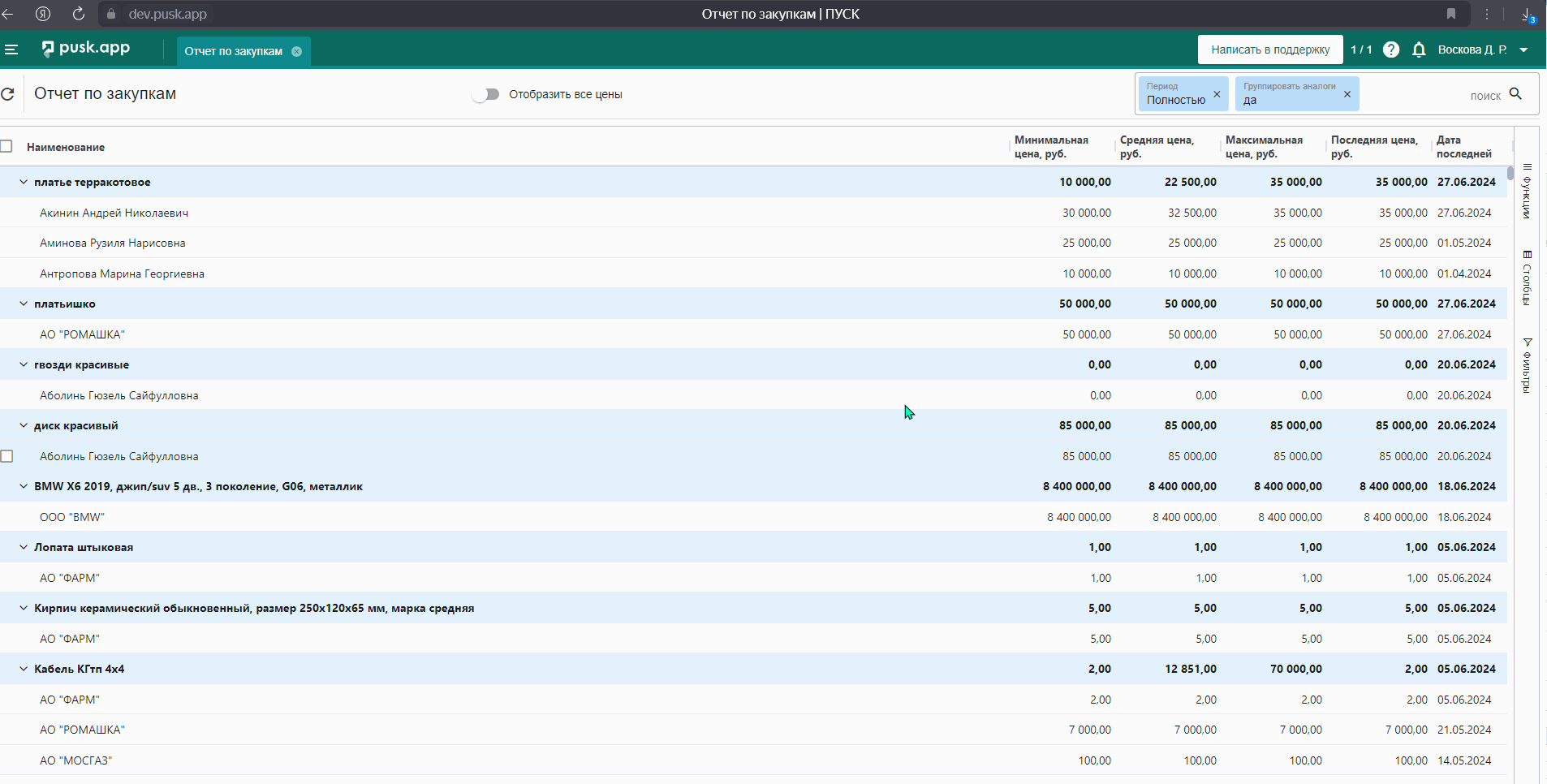The width and height of the screenshot is (1547, 784).
Task: Select the Аболинь row under гвозди красивые
Action: [753, 395]
